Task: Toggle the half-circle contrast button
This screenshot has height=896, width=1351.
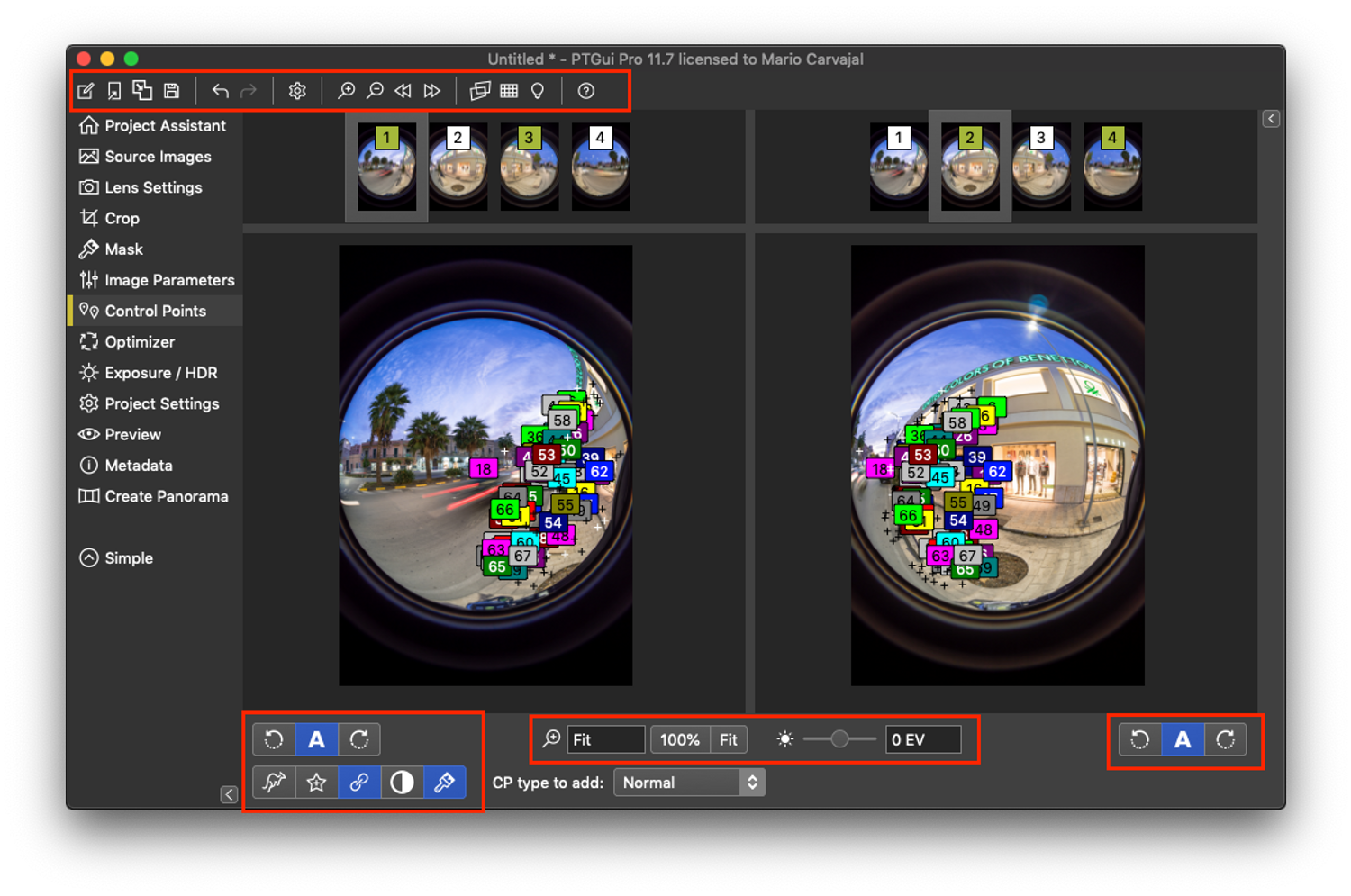Action: click(x=402, y=783)
